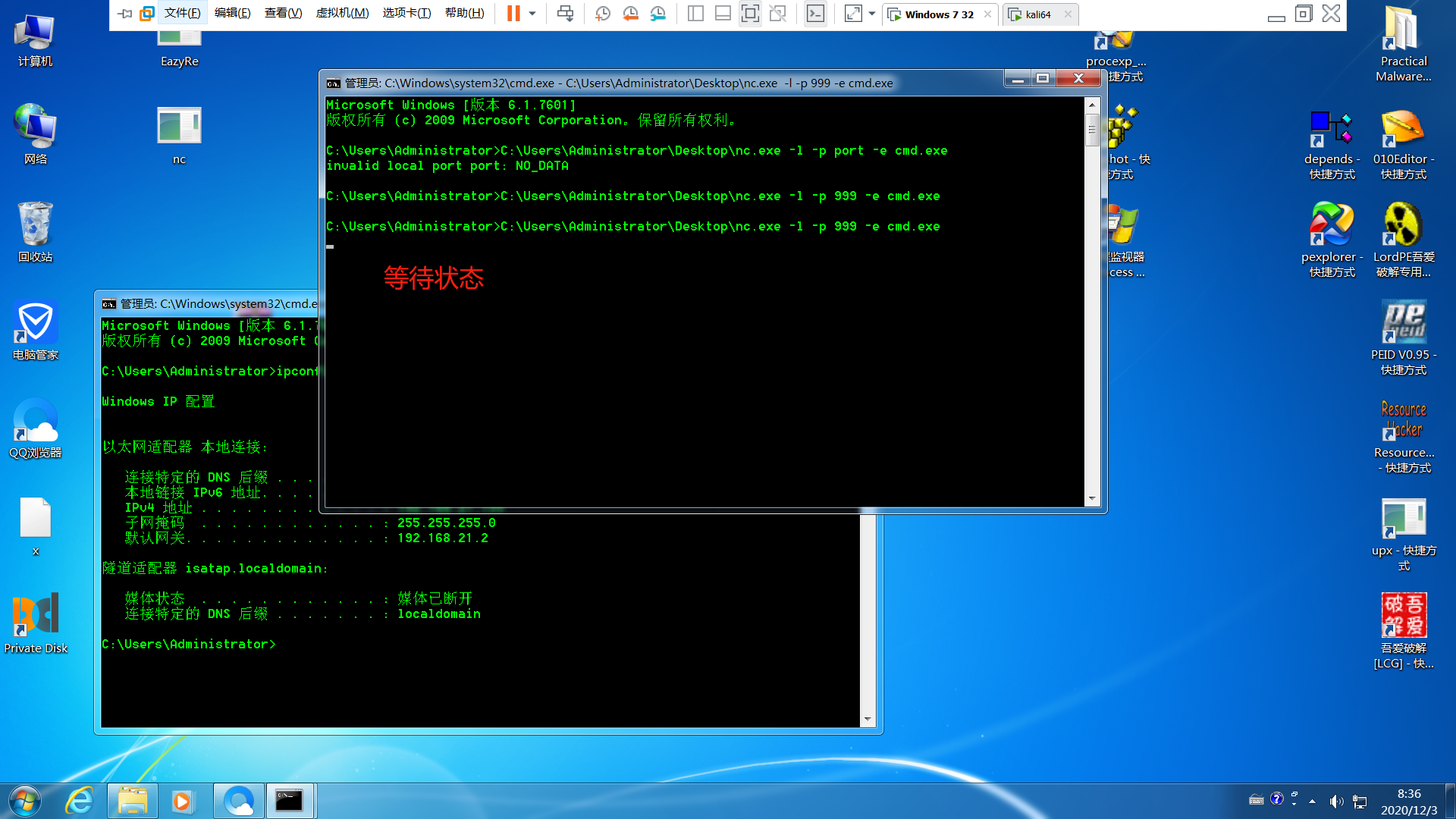Take a VM snapshot

click(603, 14)
